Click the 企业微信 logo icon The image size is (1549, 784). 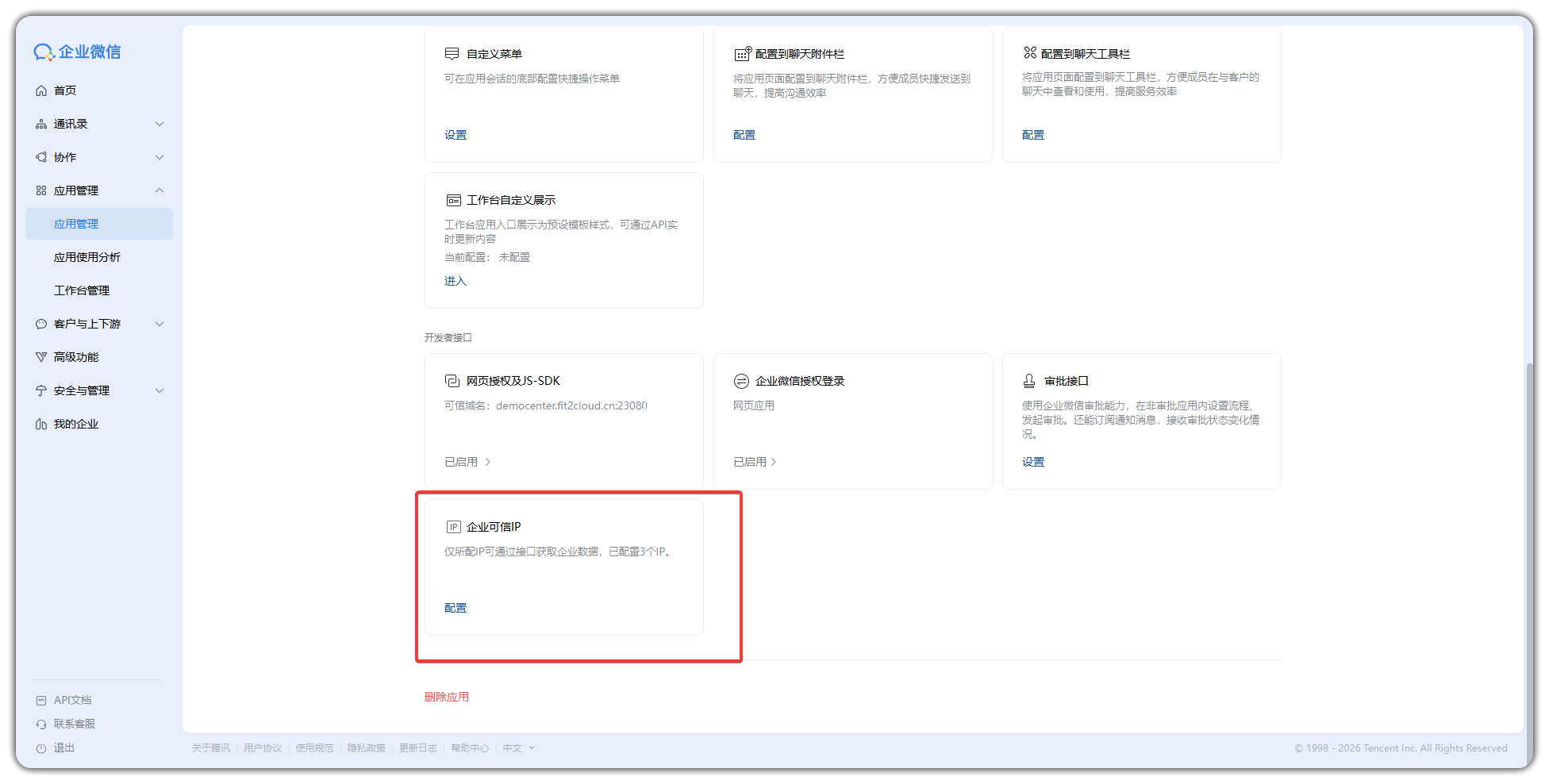point(44,52)
